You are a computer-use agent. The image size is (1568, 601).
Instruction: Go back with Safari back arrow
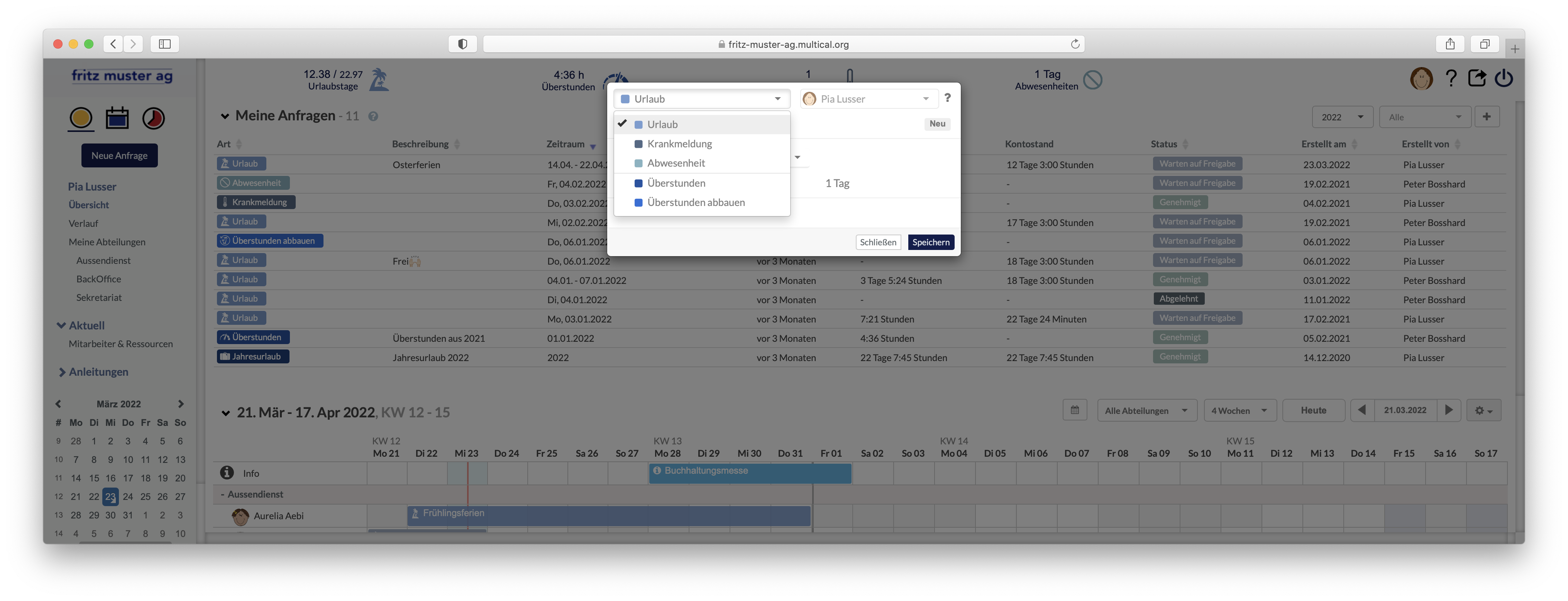point(113,44)
